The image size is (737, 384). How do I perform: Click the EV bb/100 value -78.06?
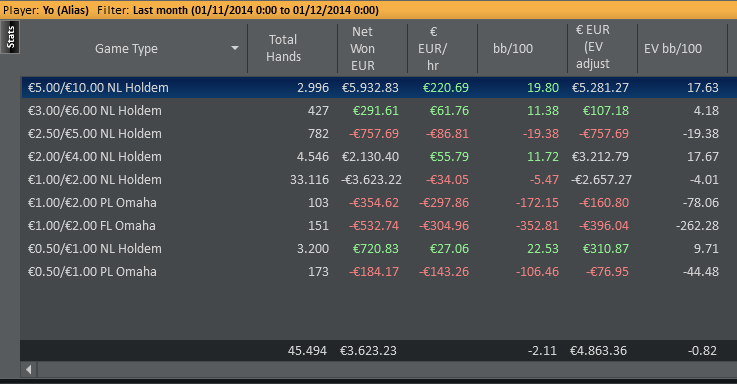[x=701, y=203]
